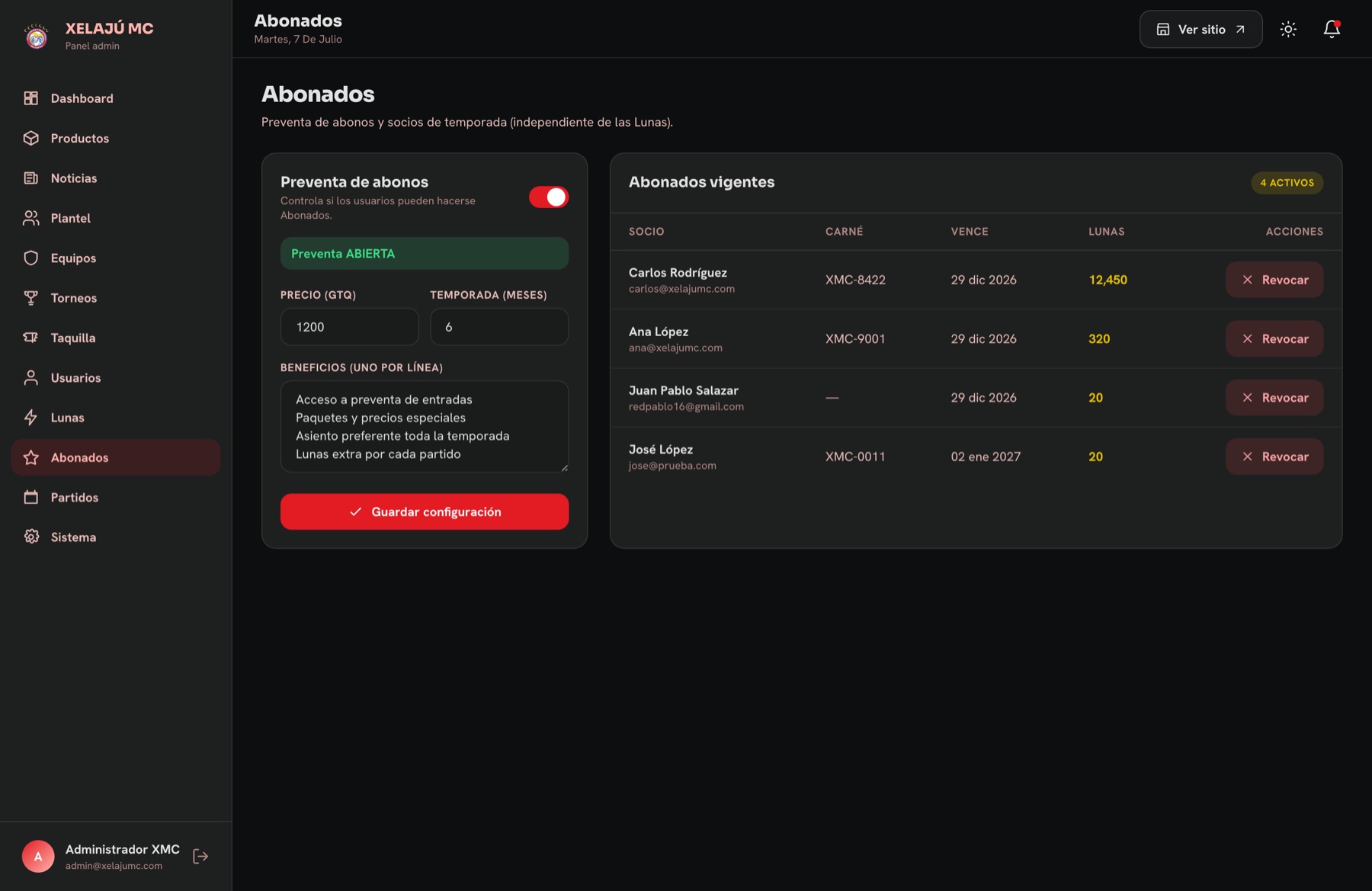Click the Xelajú MC club logo

pos(37,36)
